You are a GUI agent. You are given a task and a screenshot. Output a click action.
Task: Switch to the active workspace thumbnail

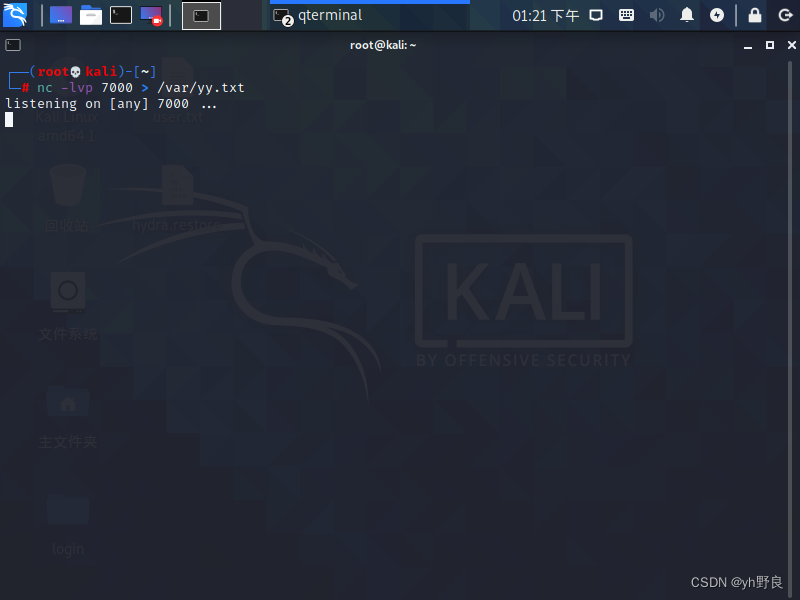(202, 16)
